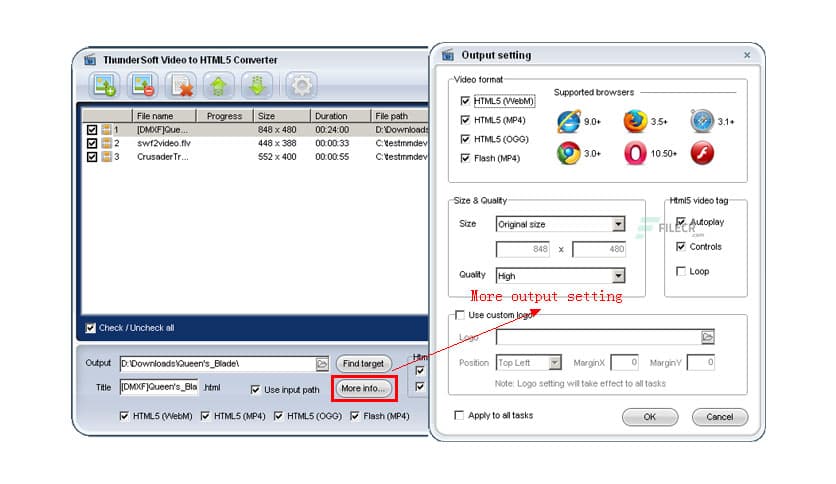Click the Remove selected file toolbar icon
The width and height of the screenshot is (836, 484).
143,85
